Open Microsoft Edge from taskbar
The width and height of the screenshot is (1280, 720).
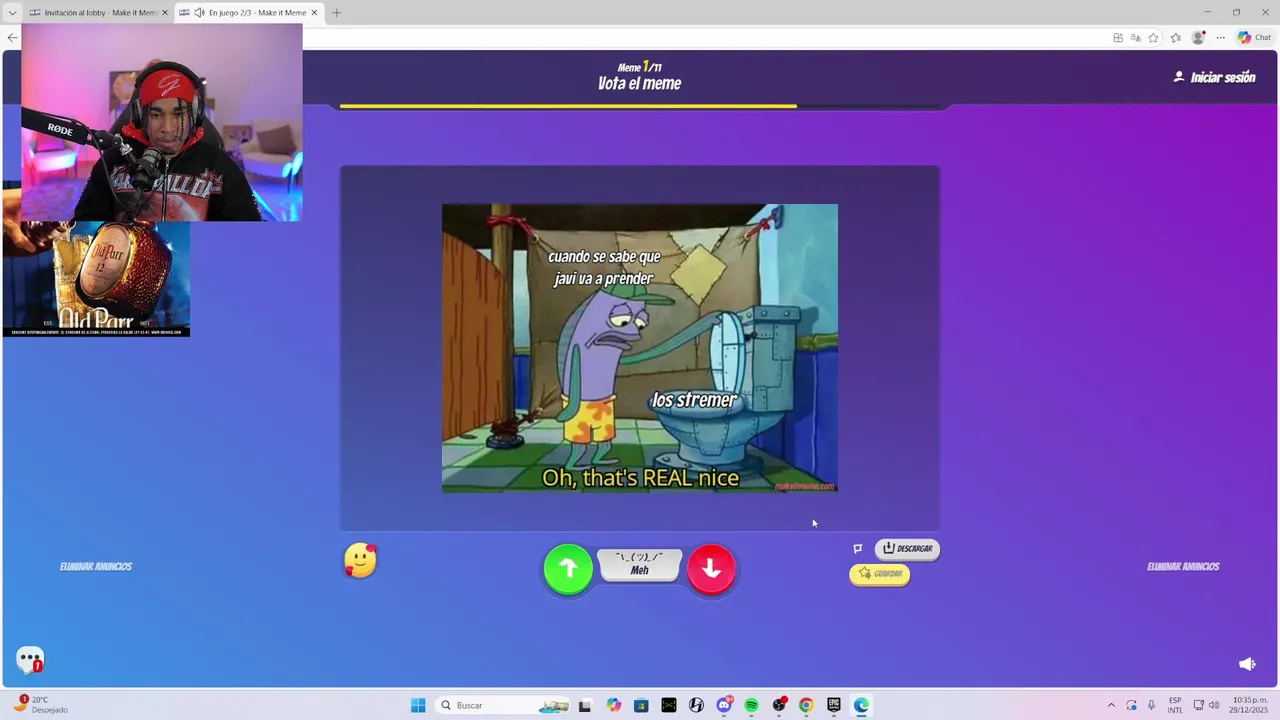[861, 705]
